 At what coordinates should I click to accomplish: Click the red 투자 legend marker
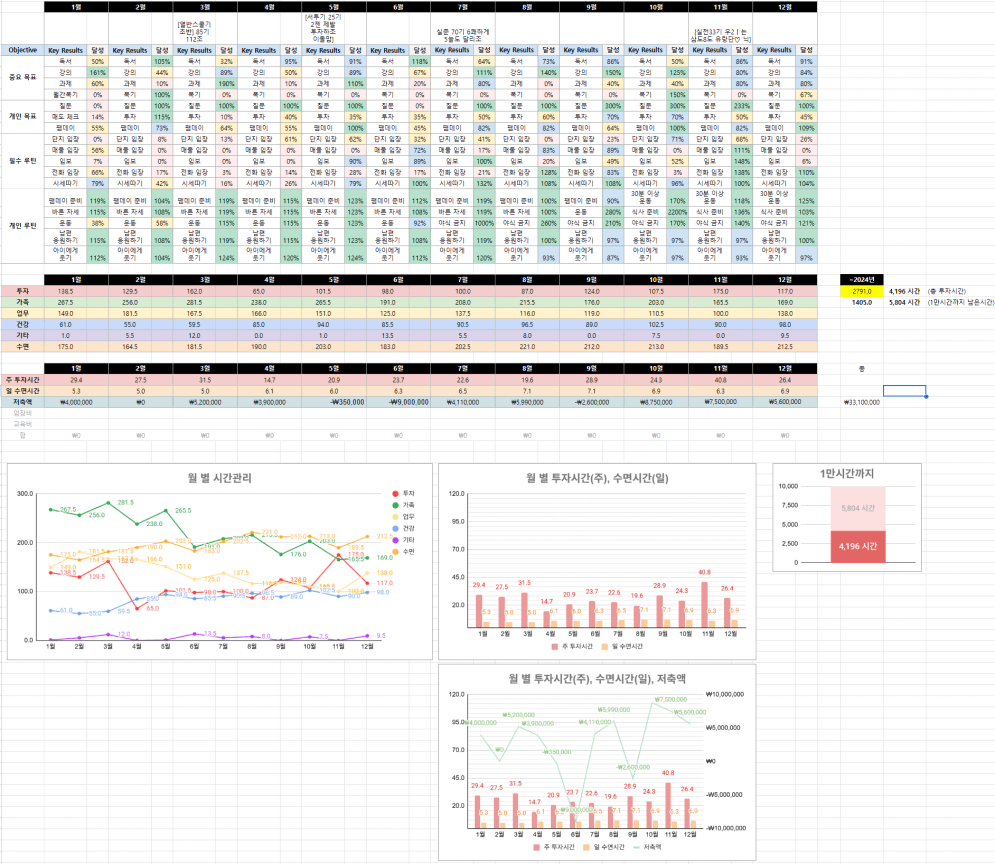click(x=395, y=494)
